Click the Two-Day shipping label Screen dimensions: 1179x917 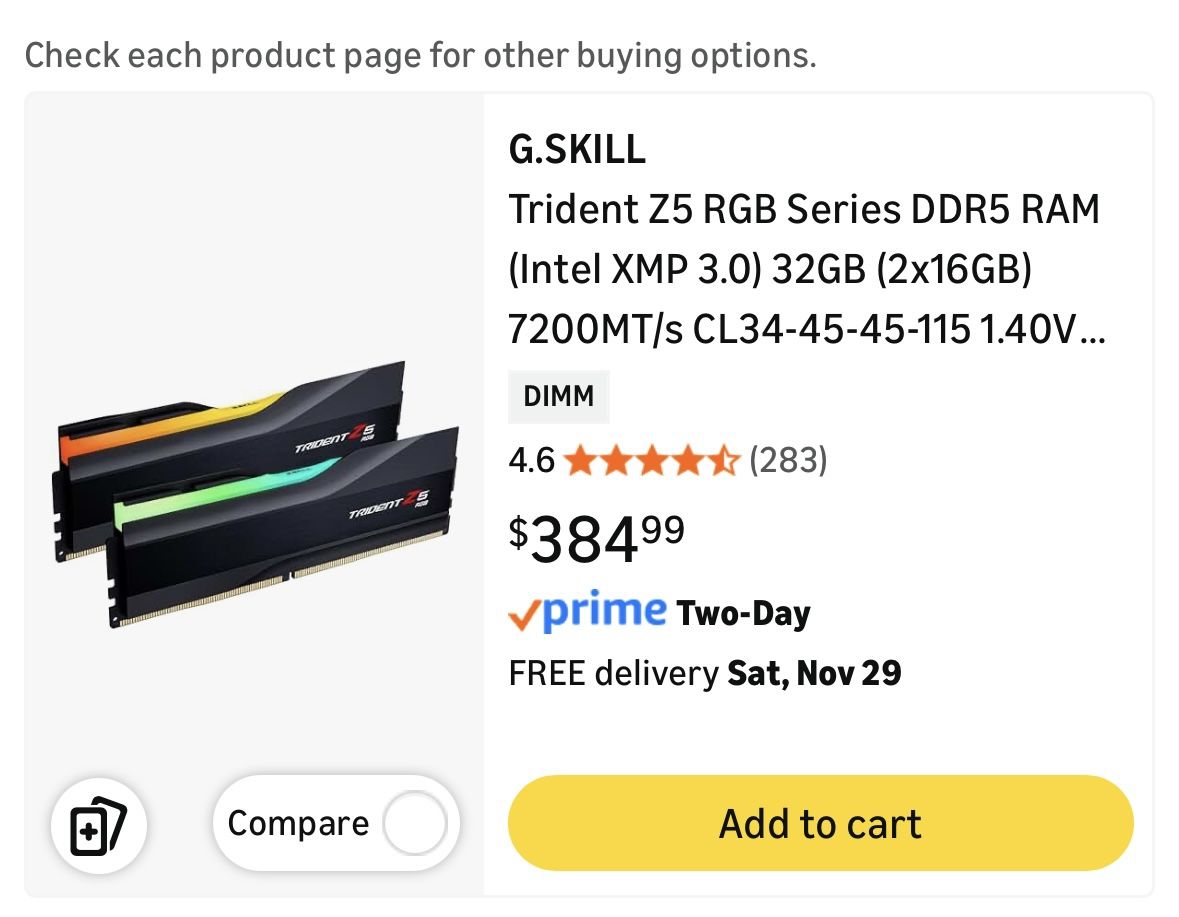tap(744, 613)
